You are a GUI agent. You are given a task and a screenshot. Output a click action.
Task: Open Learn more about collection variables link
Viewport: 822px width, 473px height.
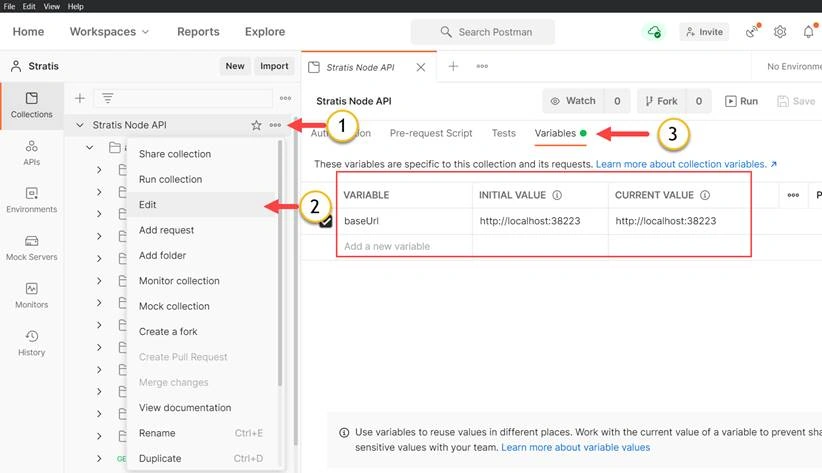(686, 164)
